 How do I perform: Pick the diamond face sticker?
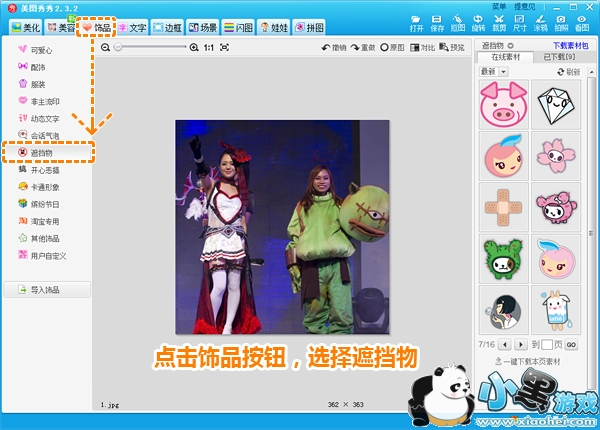click(x=556, y=104)
